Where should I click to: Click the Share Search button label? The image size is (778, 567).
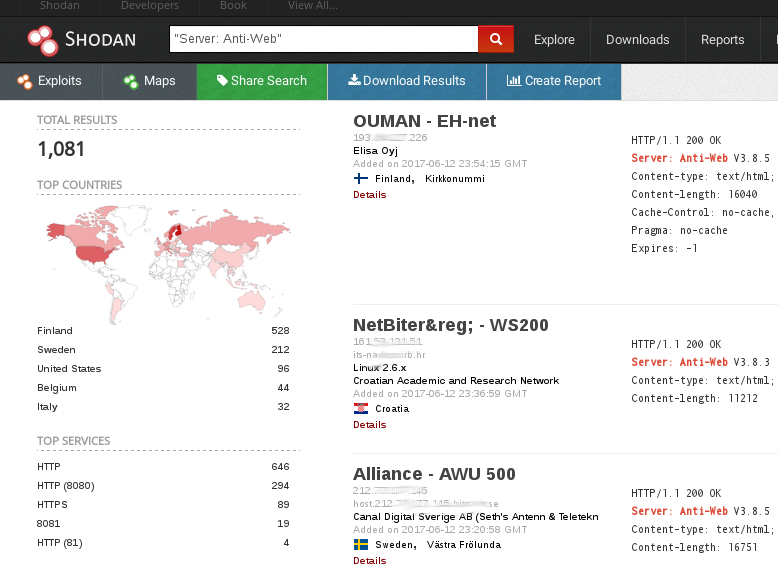(269, 81)
